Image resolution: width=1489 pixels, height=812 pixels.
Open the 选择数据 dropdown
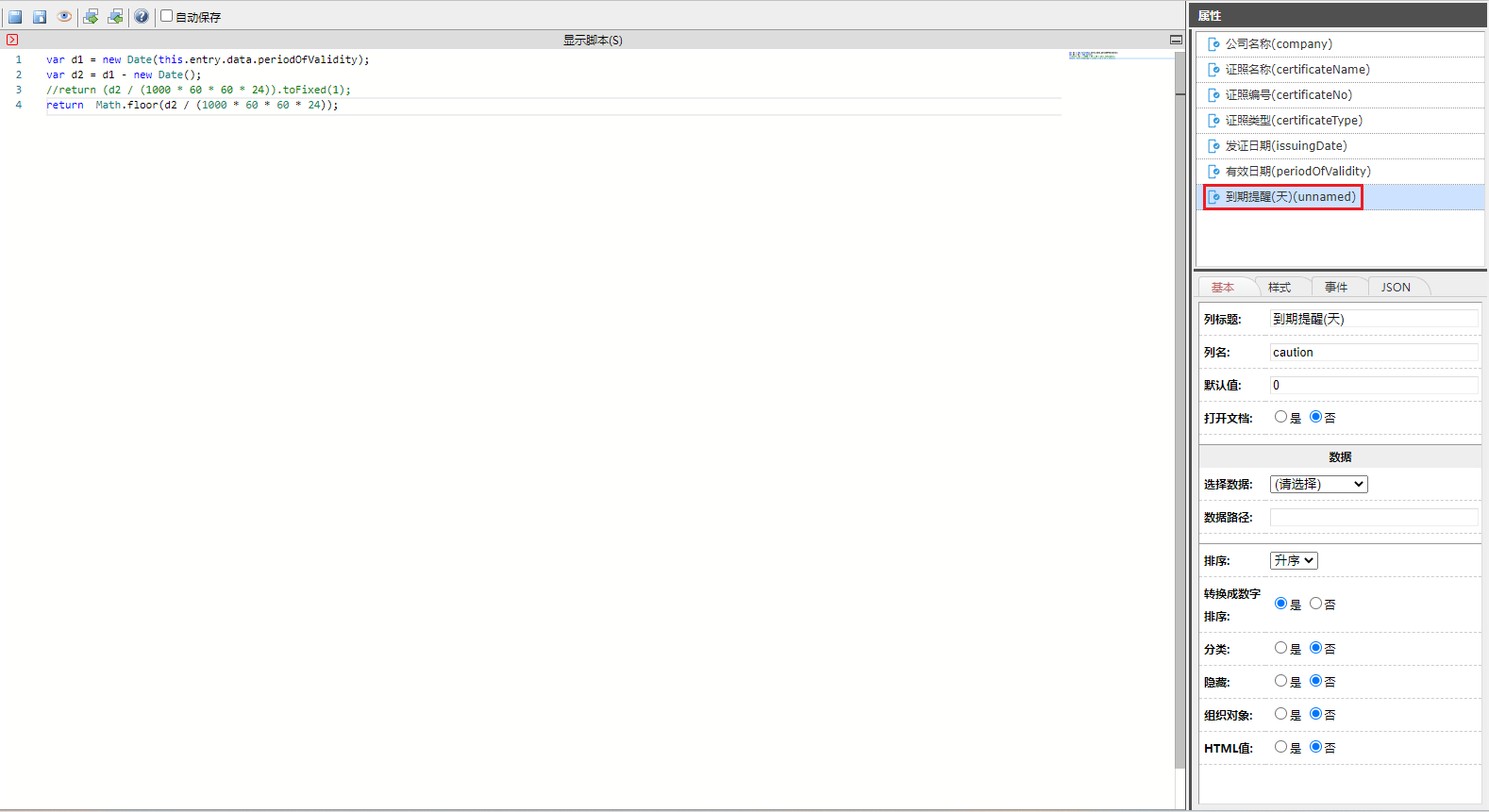(x=1318, y=484)
